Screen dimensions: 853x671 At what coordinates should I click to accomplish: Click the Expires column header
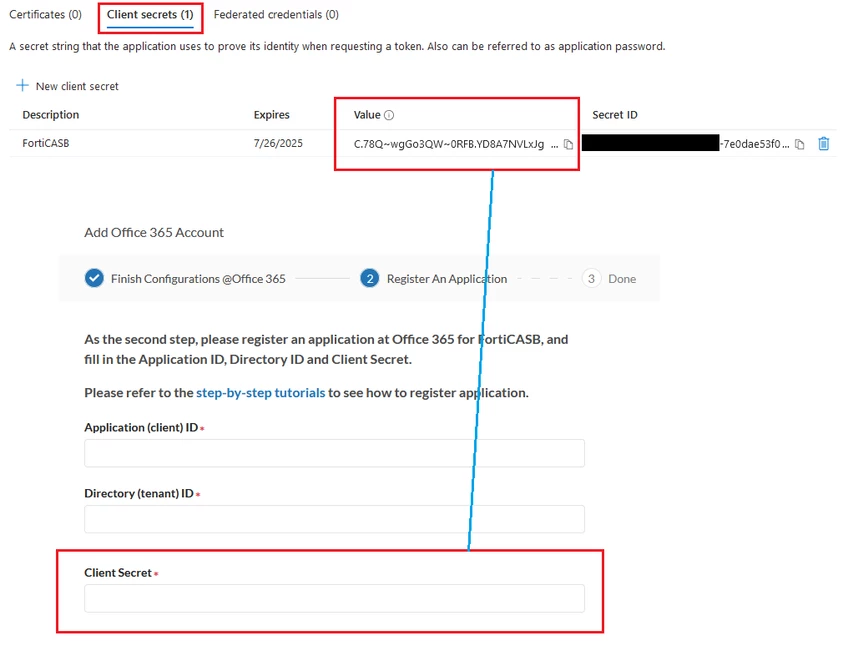coord(271,115)
